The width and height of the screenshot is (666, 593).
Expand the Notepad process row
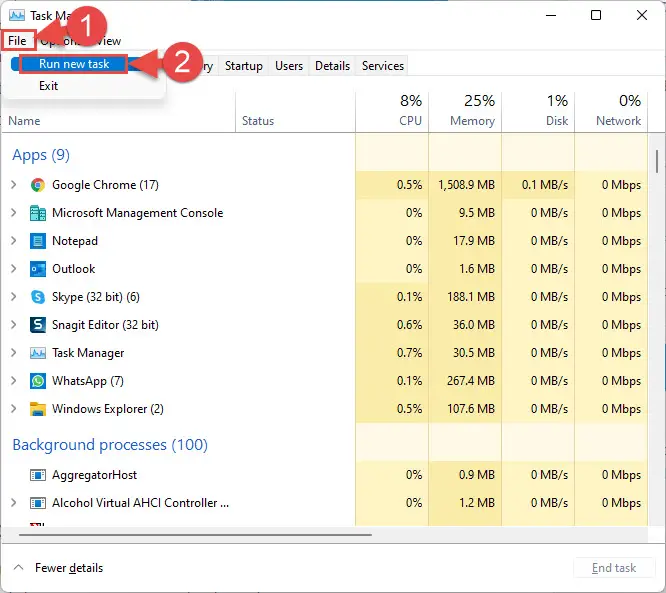pyautogui.click(x=14, y=241)
